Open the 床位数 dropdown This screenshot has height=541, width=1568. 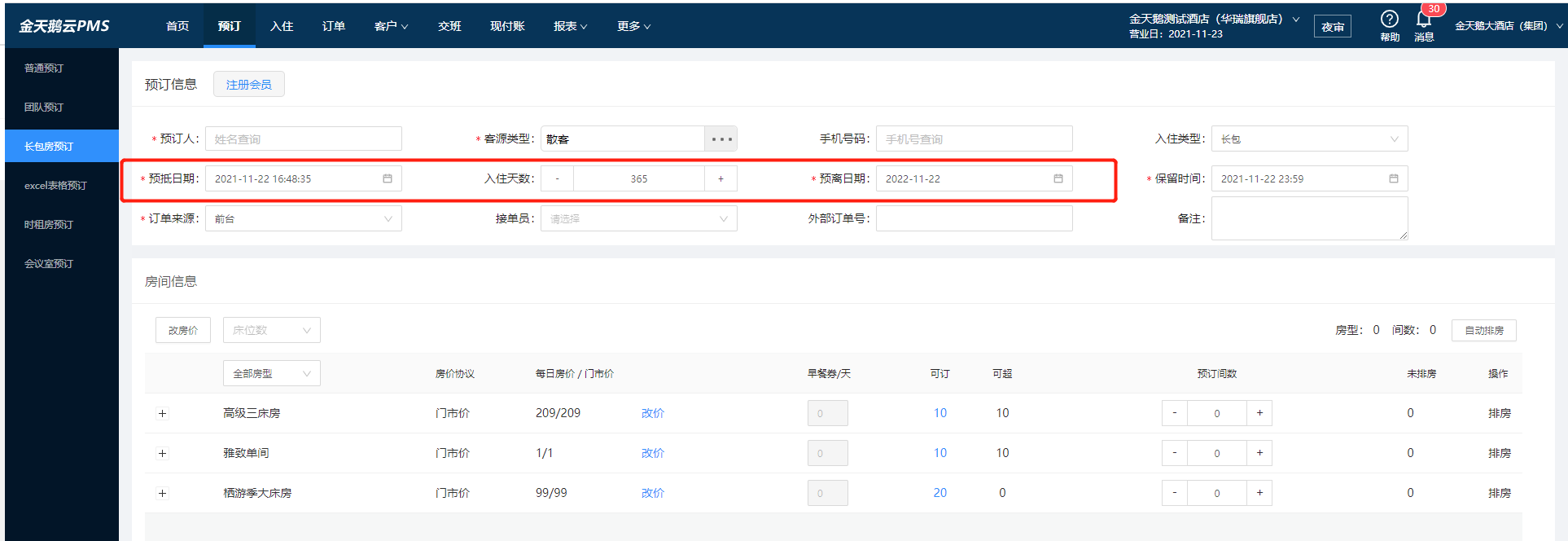coord(271,330)
